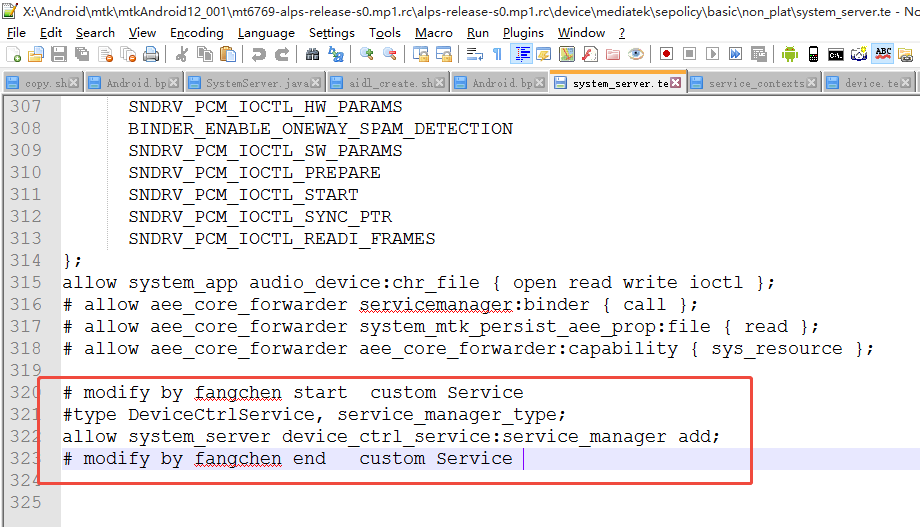
Task: Open the Function List icon
Action: [x=590, y=55]
